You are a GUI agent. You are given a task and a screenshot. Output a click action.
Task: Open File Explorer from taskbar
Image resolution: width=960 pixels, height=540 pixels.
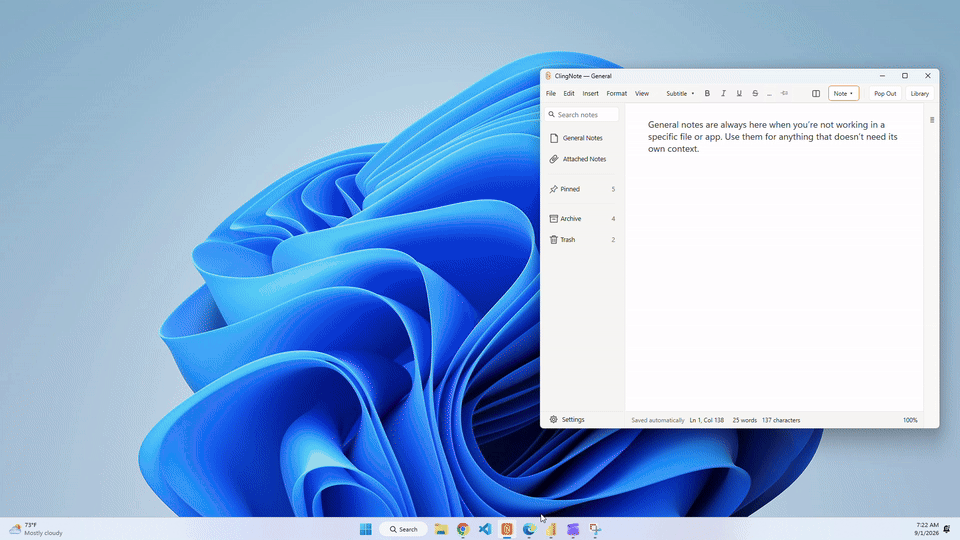tap(441, 529)
